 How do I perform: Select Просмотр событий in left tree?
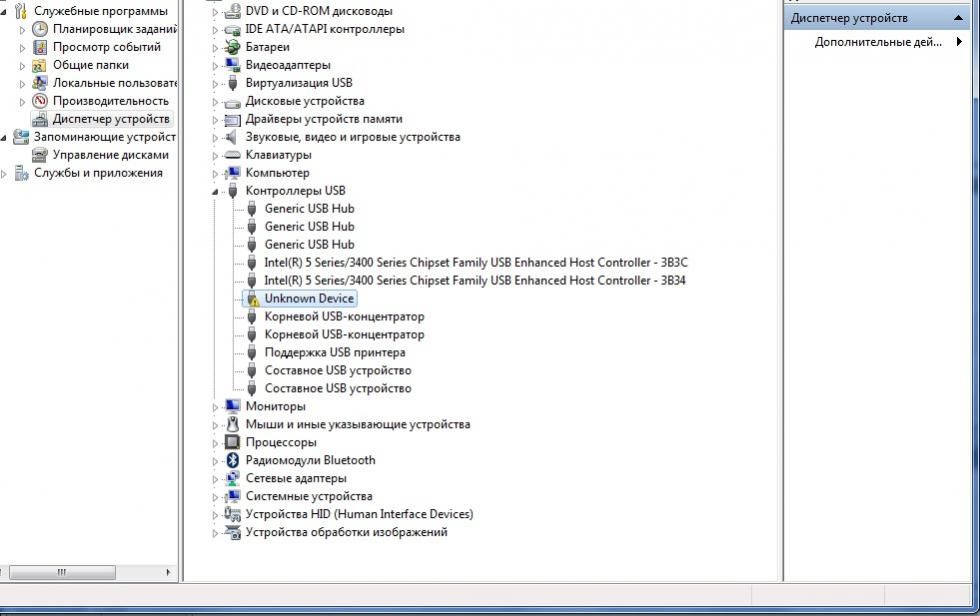106,47
